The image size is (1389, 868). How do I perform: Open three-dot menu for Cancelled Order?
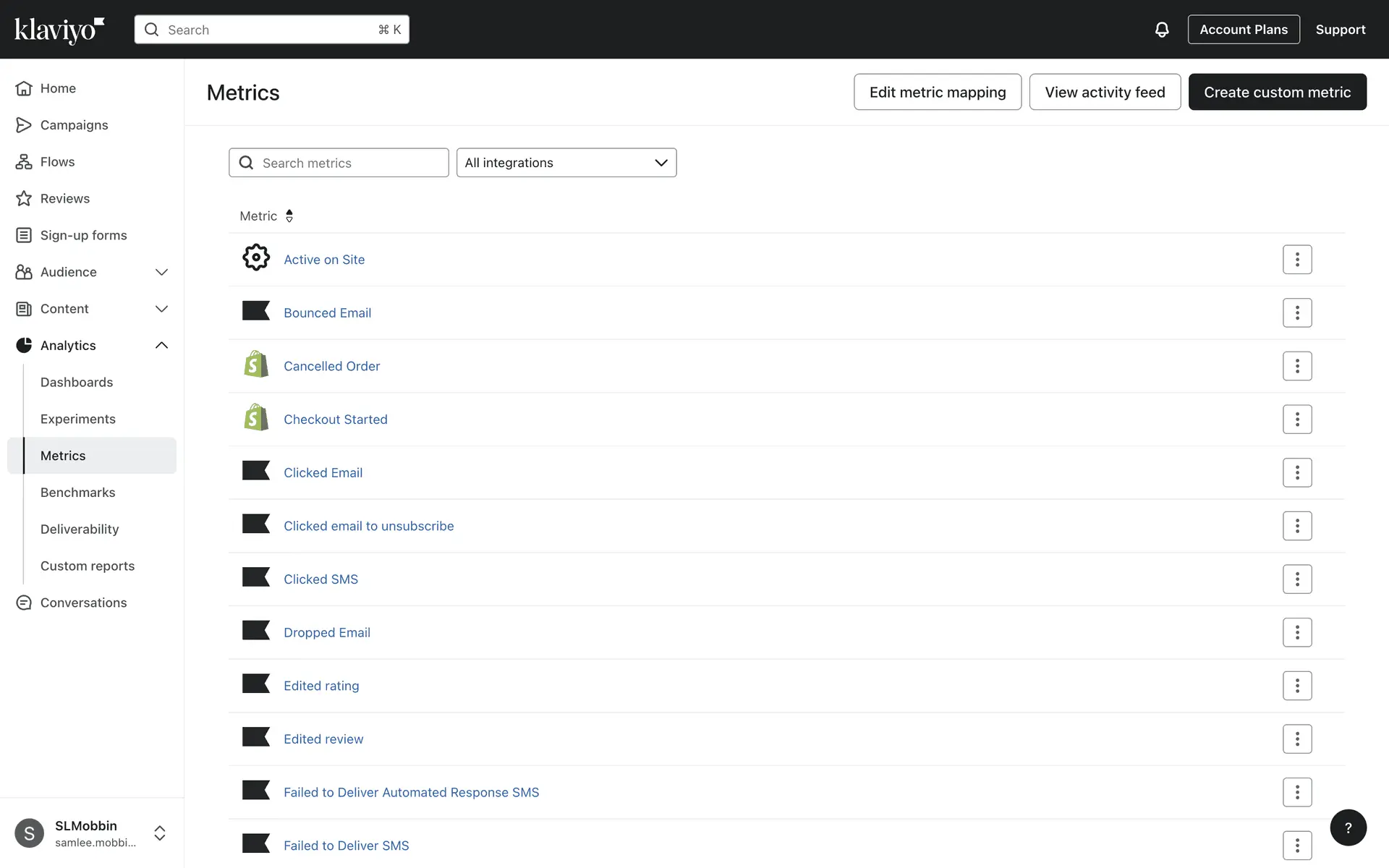1296,366
